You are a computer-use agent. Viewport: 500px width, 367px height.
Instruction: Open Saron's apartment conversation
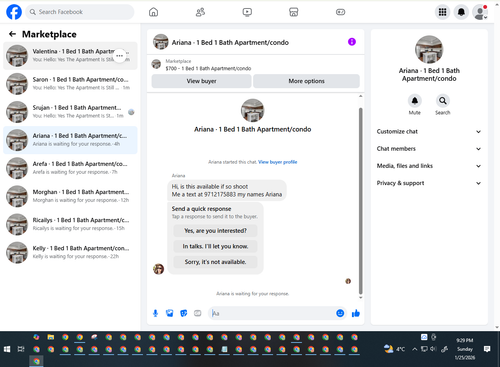(70, 84)
